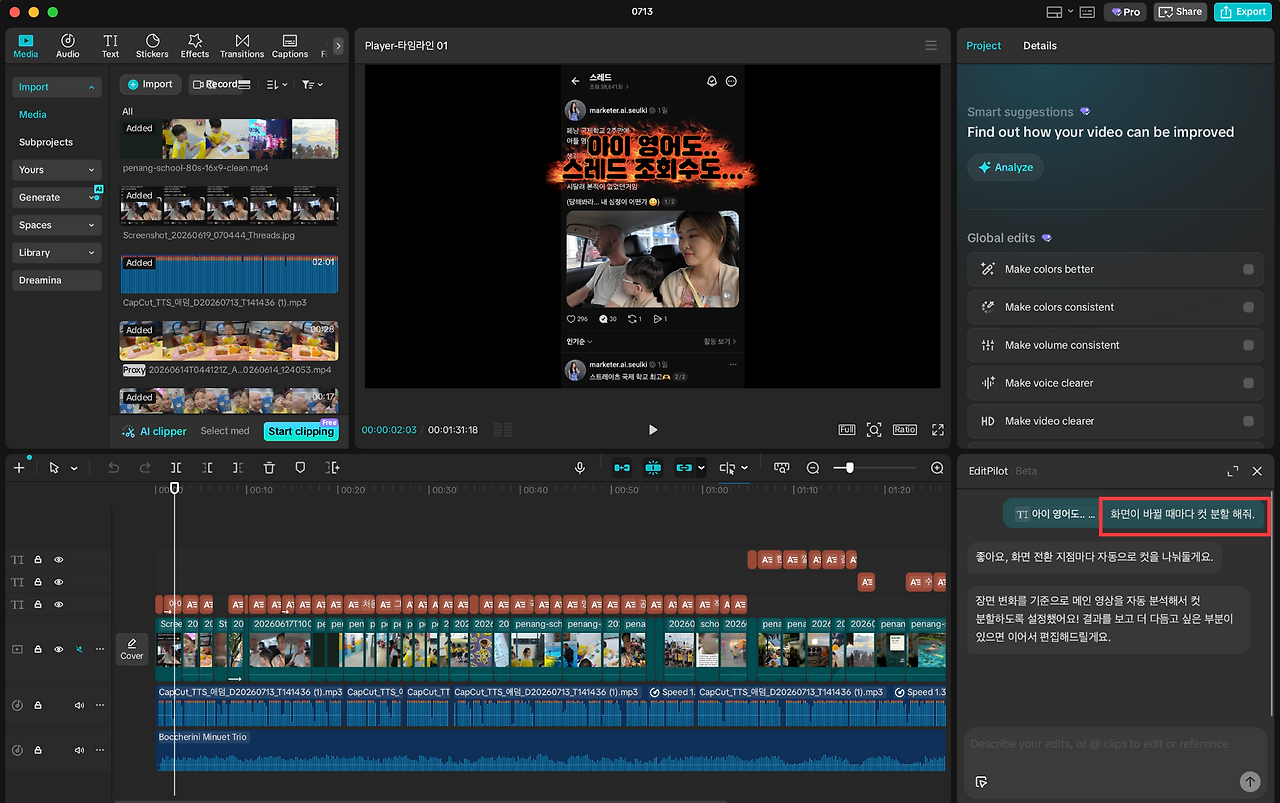This screenshot has width=1280, height=803.
Task: Open the Text tab
Action: tap(110, 46)
